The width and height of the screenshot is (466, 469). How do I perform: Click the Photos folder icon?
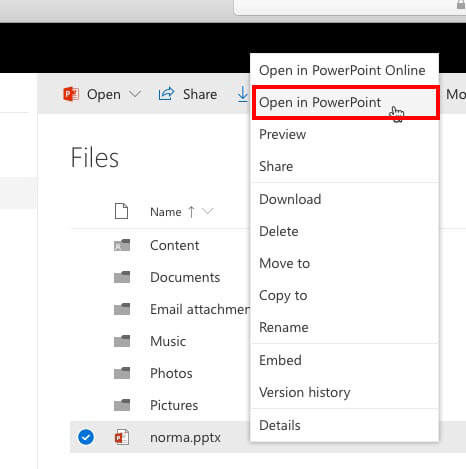[x=122, y=373]
